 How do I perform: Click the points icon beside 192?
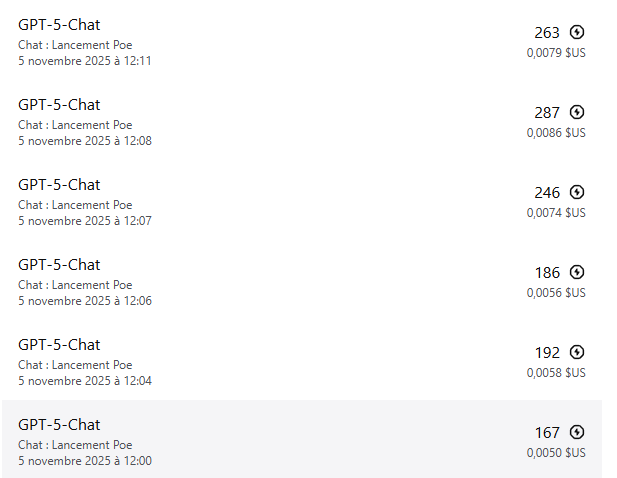coord(576,352)
